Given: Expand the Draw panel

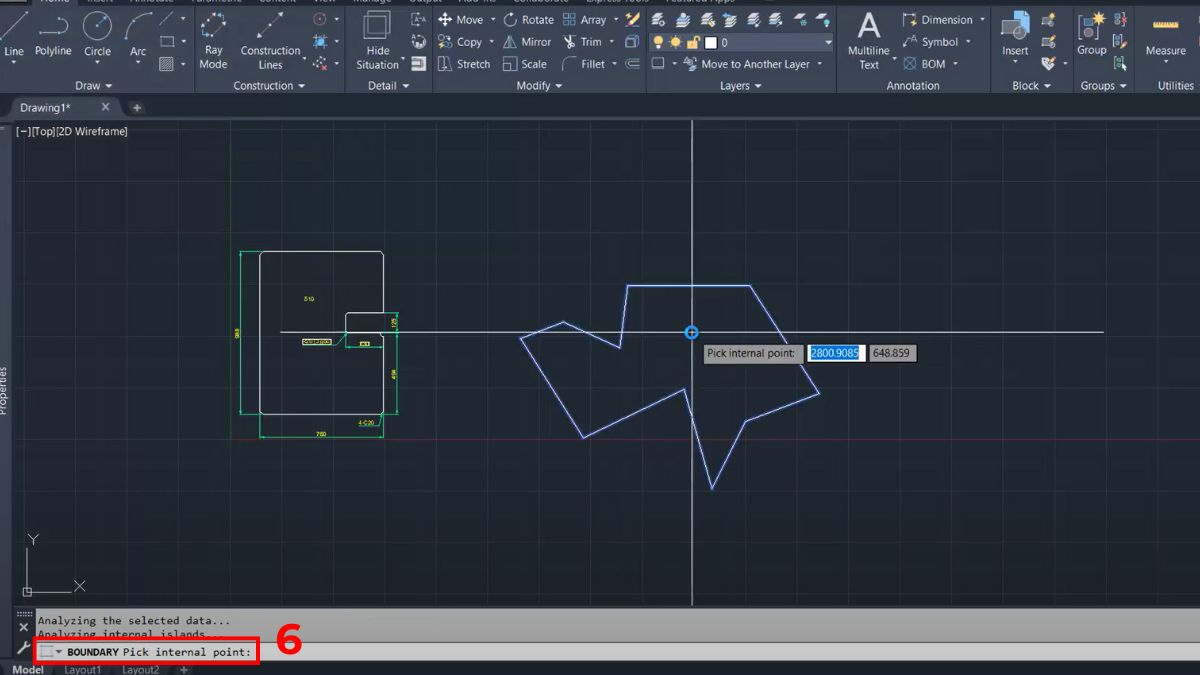Looking at the screenshot, I should click(94, 86).
